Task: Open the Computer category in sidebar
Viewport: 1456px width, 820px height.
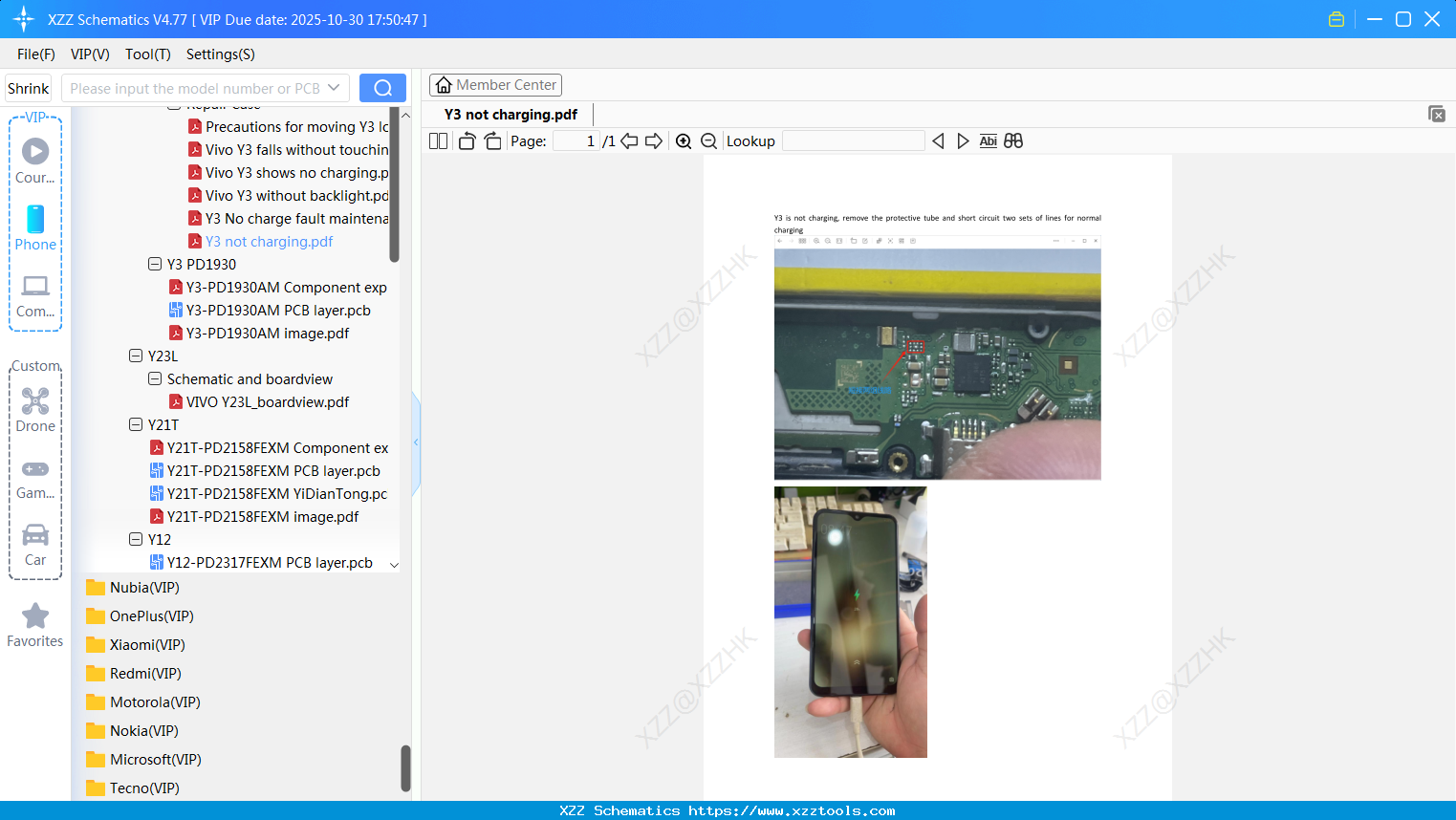Action: [35, 295]
